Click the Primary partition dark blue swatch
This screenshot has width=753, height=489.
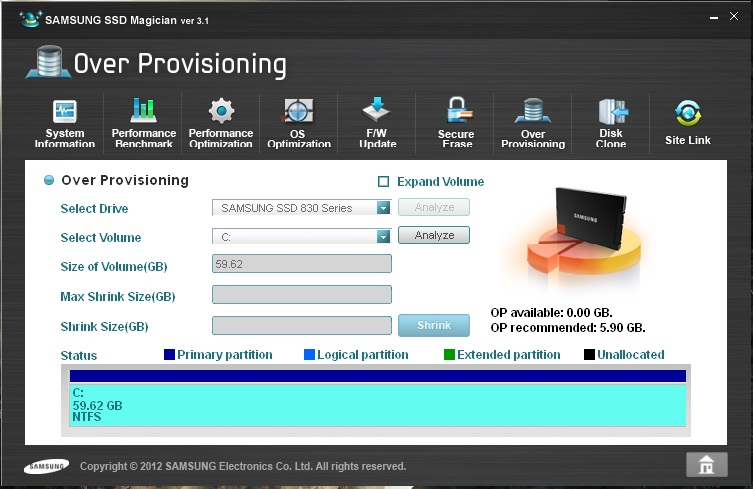[x=169, y=355]
